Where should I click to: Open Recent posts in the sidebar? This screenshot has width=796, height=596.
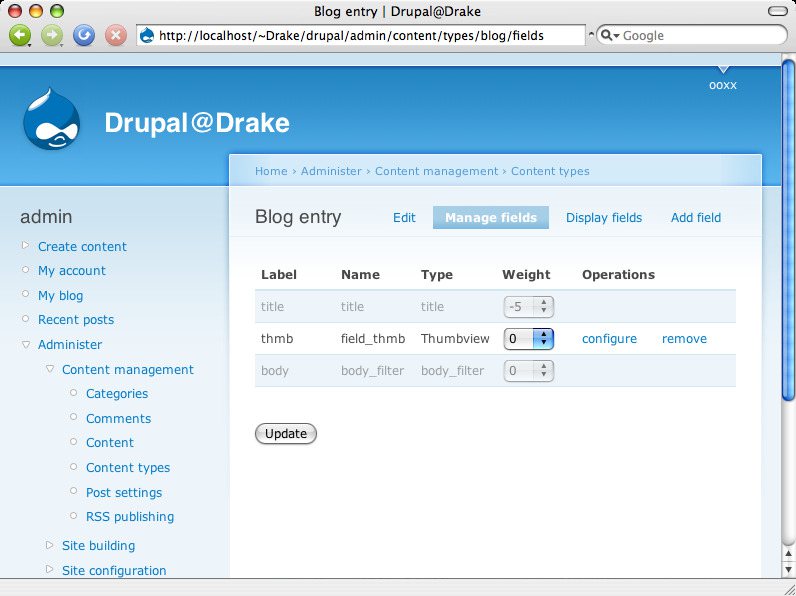pos(76,320)
